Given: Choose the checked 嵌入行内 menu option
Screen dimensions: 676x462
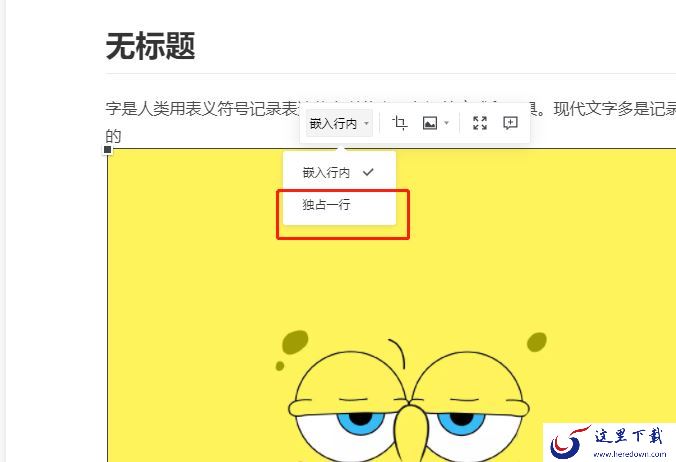Looking at the screenshot, I should [339, 172].
